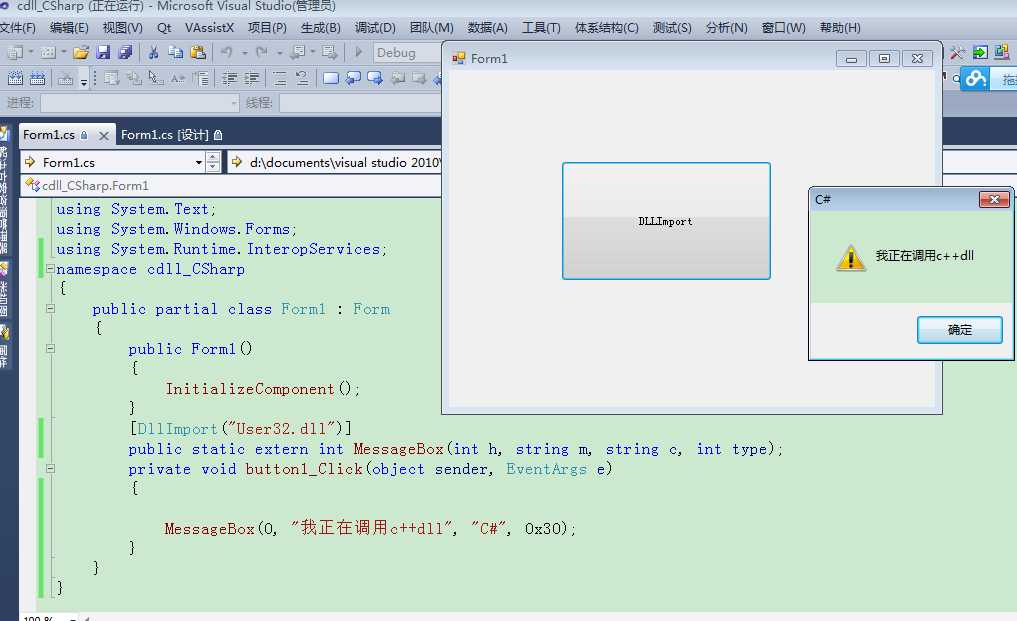Go to previous bookmark icon
1017x621 pixels.
click(353, 79)
